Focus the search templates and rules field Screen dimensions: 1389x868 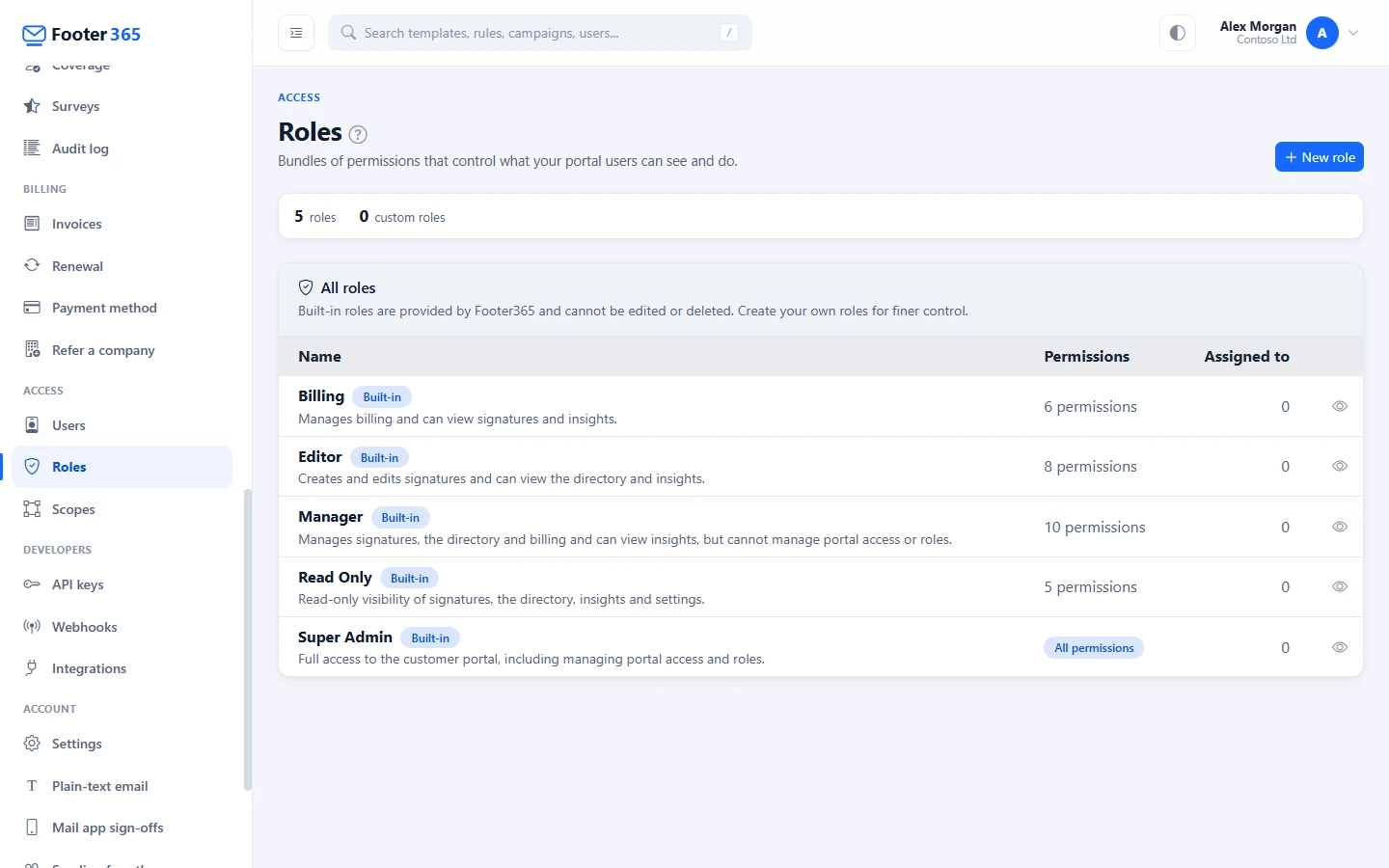(540, 33)
